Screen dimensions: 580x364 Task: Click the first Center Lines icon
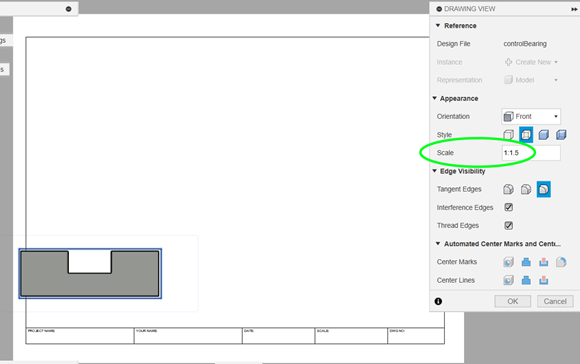pos(508,280)
